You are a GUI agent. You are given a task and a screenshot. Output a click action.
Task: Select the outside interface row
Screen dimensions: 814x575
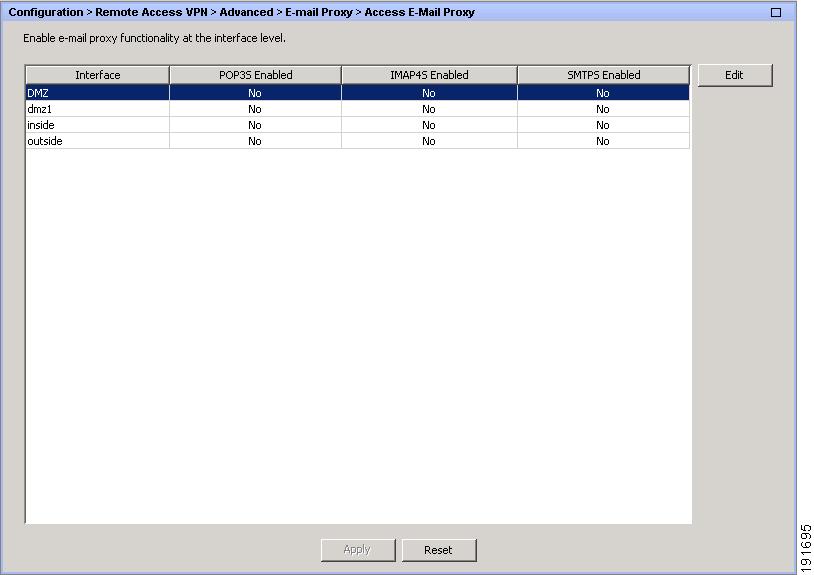(x=358, y=141)
